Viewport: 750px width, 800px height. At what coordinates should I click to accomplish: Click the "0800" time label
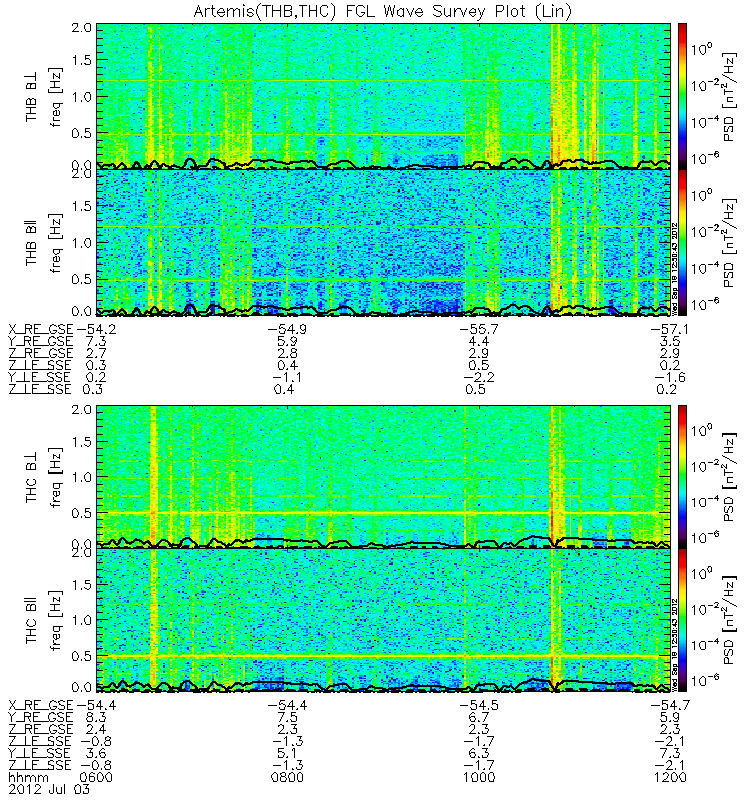click(287, 778)
